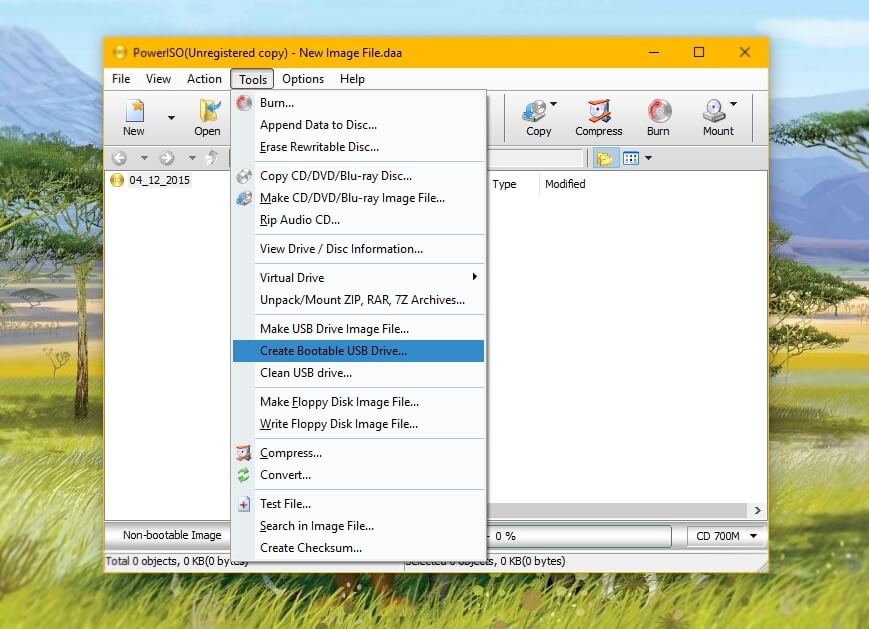Click the Burn toolbar icon
The width and height of the screenshot is (869, 629).
click(x=658, y=117)
